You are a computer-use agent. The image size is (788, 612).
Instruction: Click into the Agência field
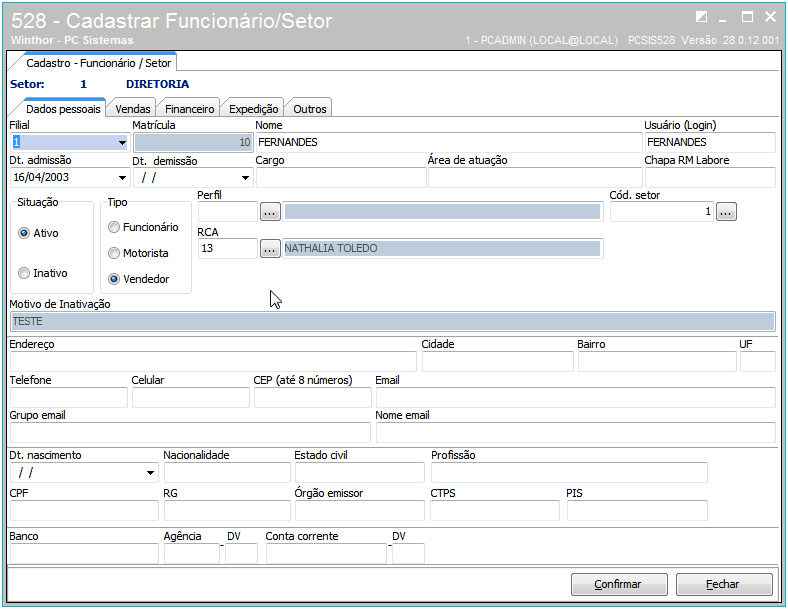(192, 554)
